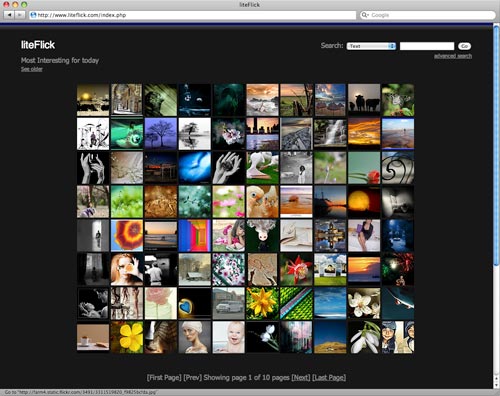Viewport: 500px width, 396px height.
Task: Open the spiral ironwork thumbnail
Action: tap(398, 168)
